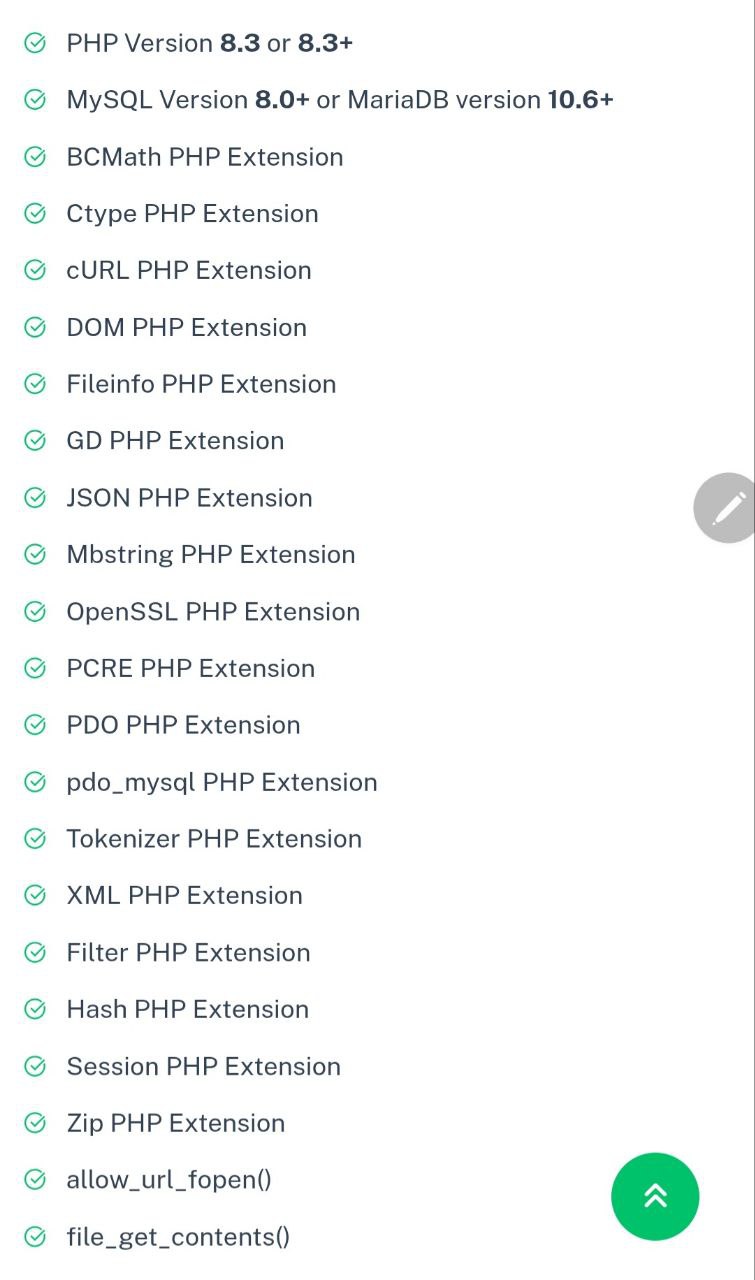
Task: Click check icon next to allow_url_fopen()
Action: tap(35, 1180)
